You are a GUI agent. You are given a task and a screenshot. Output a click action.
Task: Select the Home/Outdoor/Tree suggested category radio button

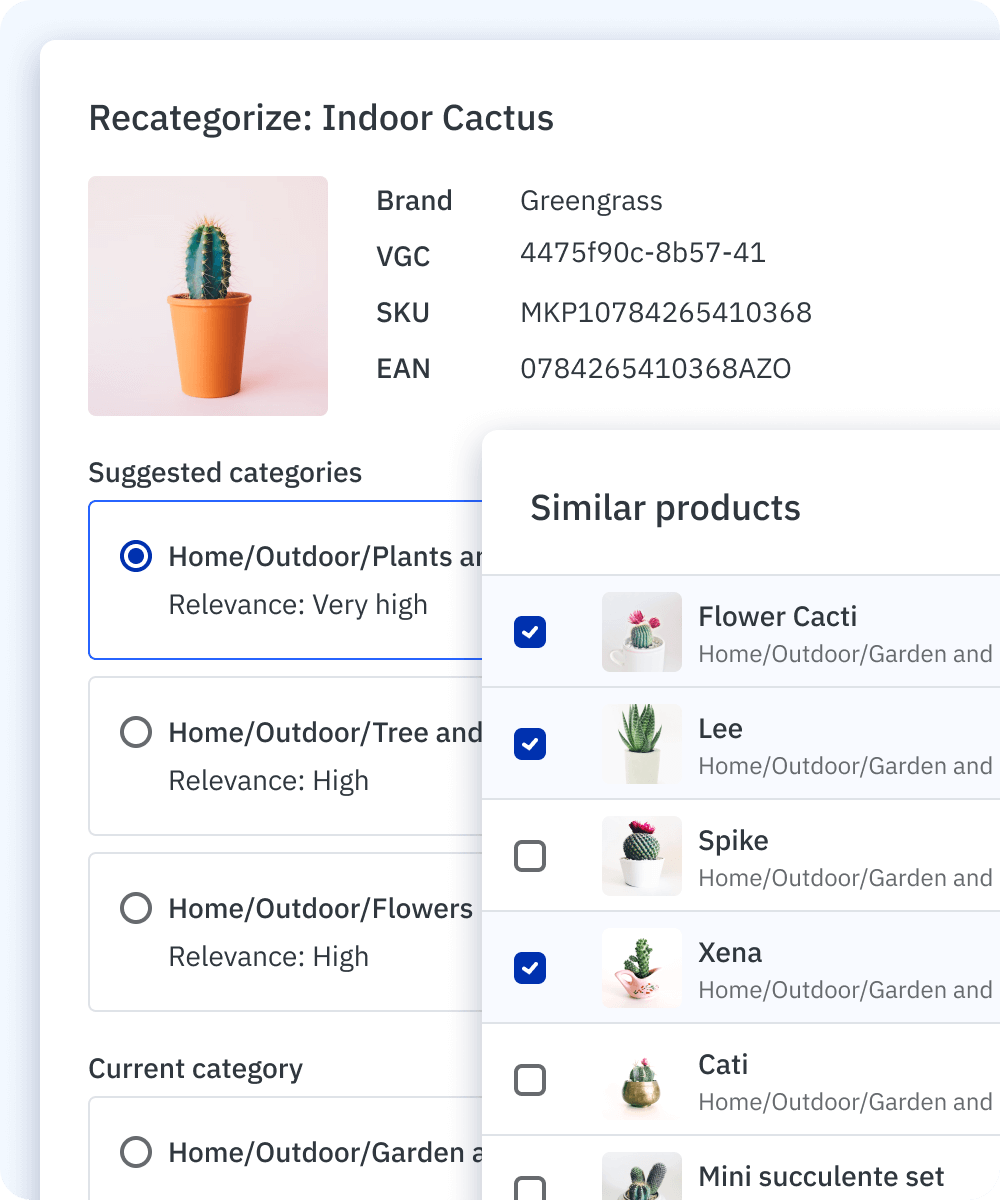click(x=136, y=732)
